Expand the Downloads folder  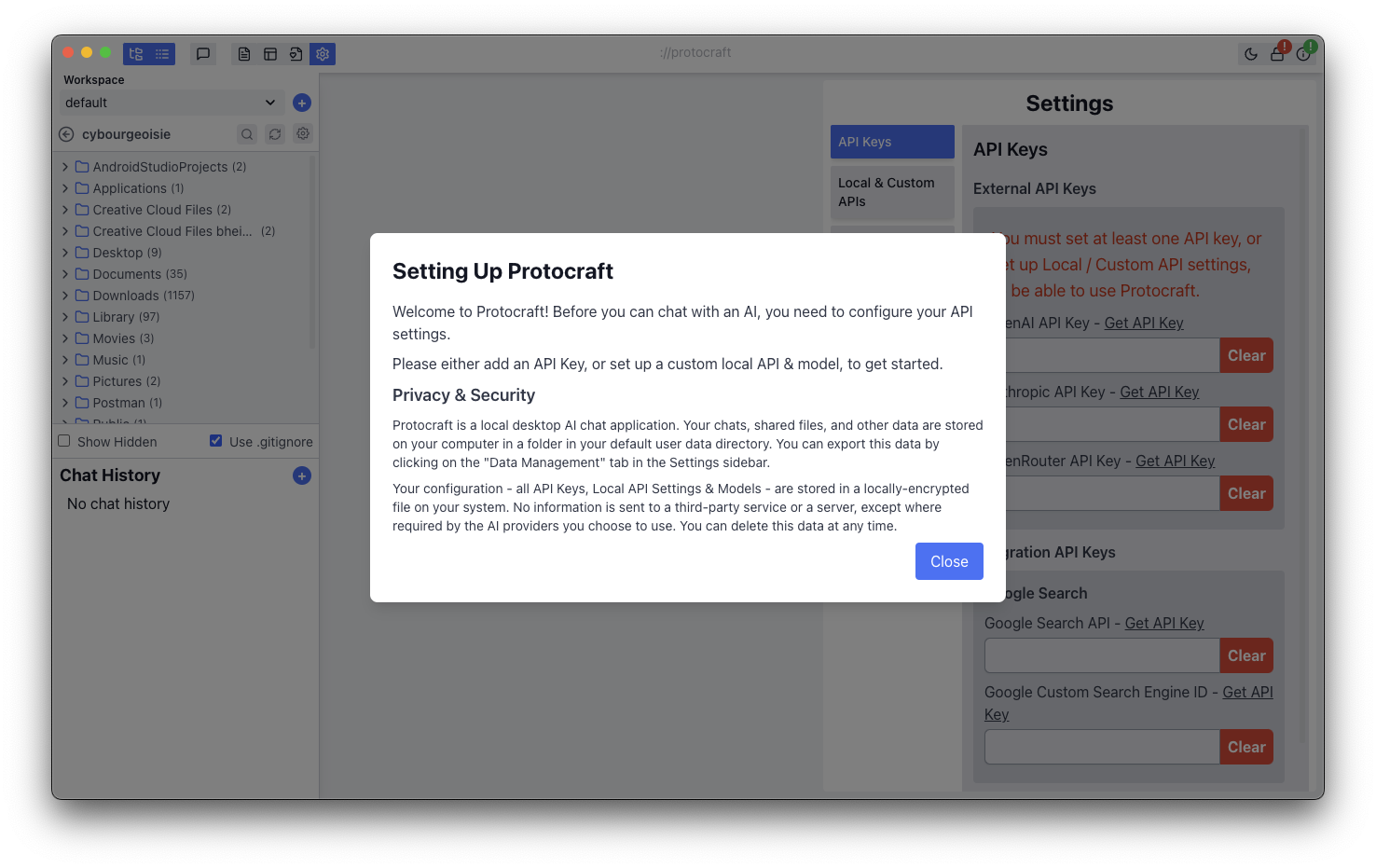pos(65,296)
